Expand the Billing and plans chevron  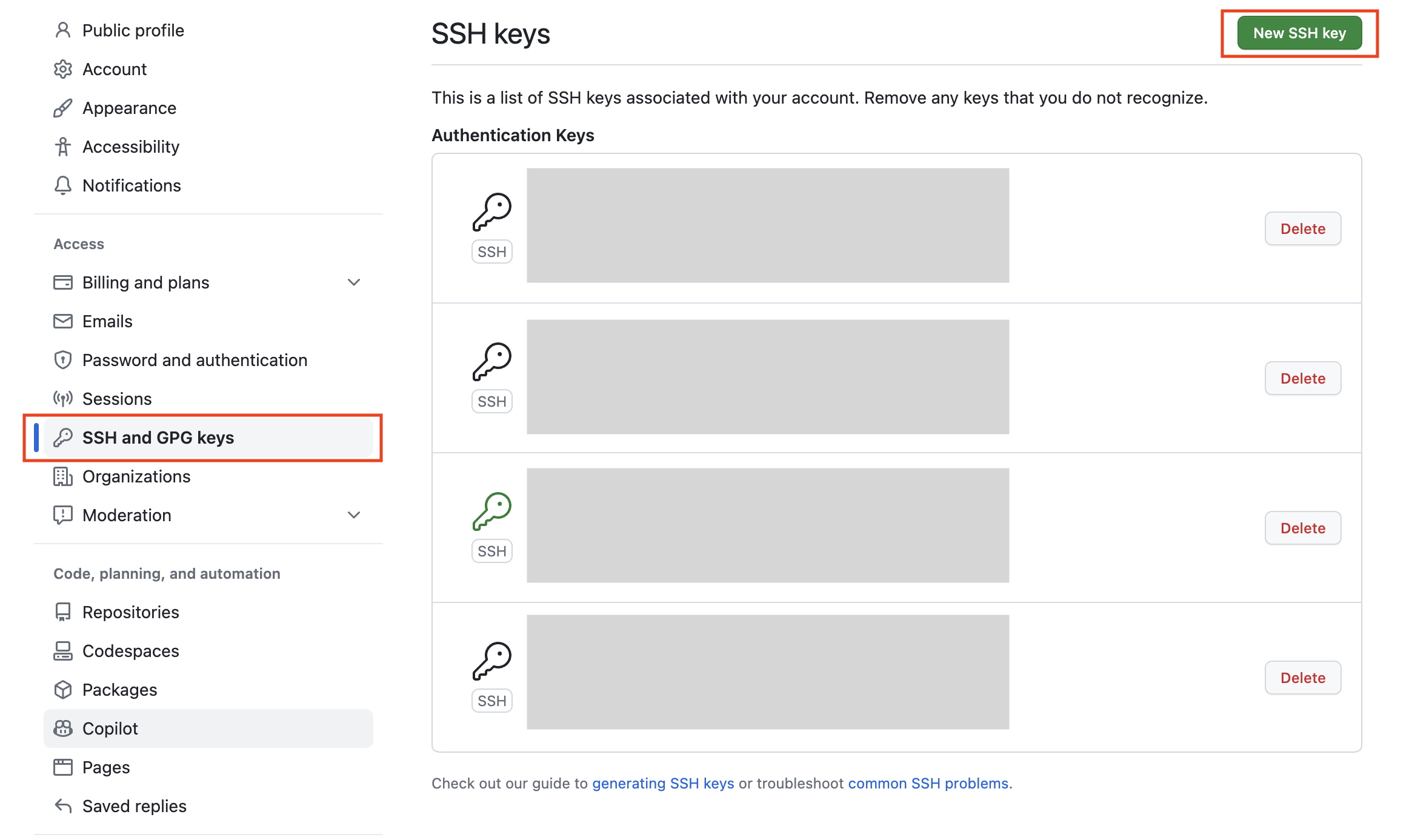click(x=354, y=282)
